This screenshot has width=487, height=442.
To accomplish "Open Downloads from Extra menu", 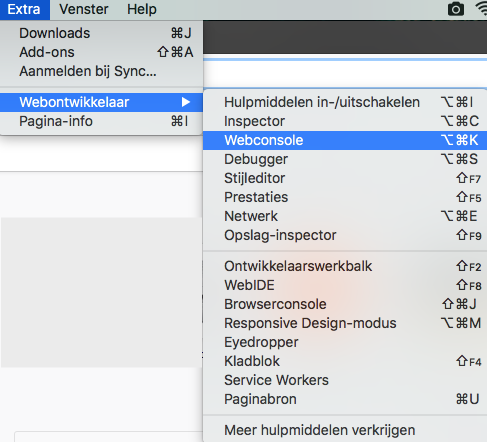I will click(101, 33).
